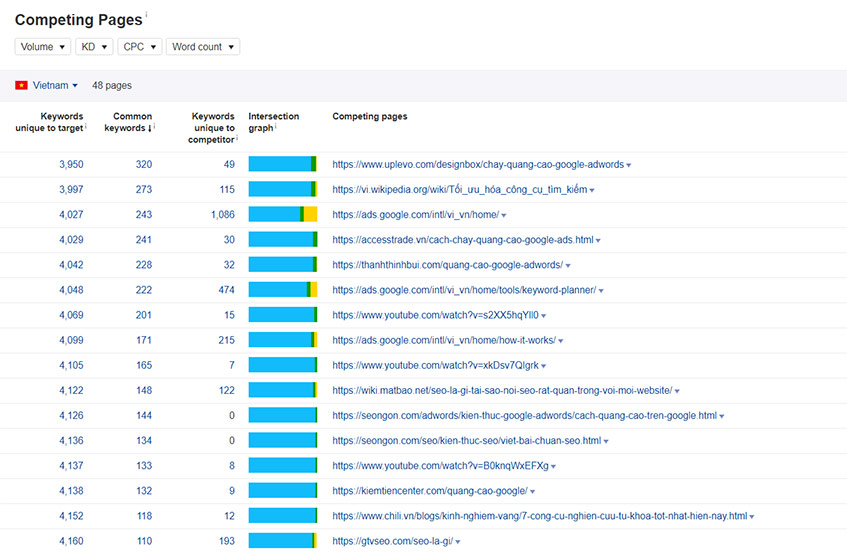Click info icon on Keywords unique to target

(x=85, y=126)
